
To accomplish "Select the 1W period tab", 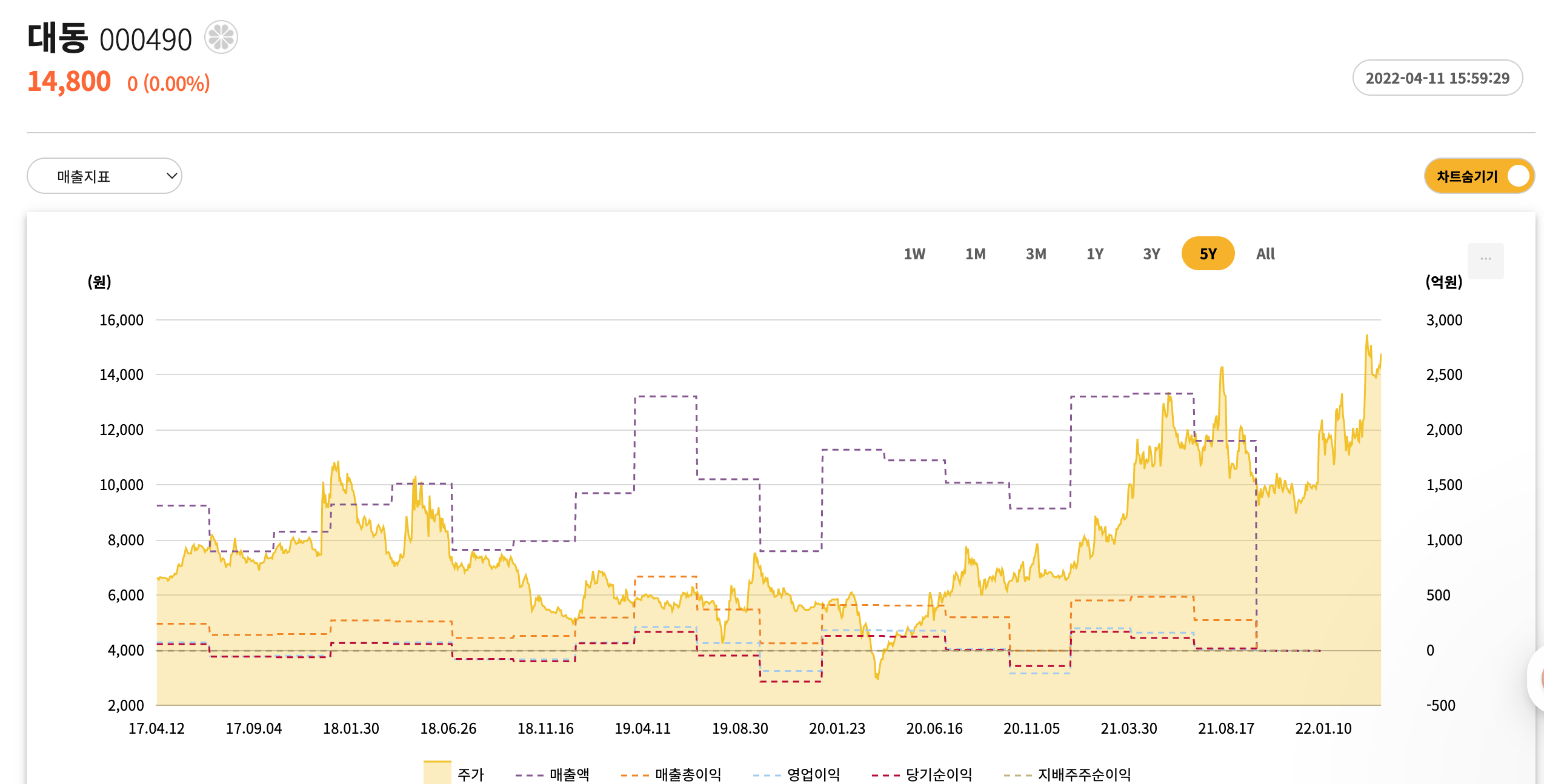I will tap(914, 254).
